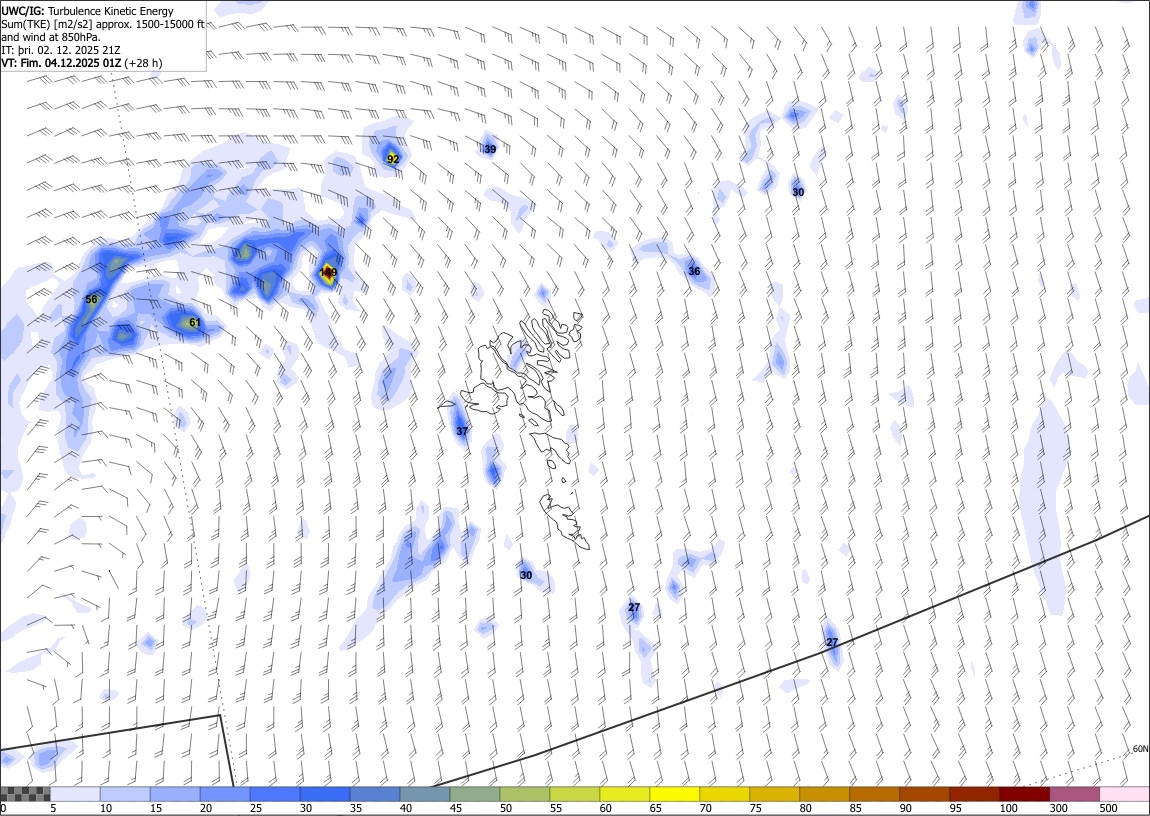This screenshot has height=816, width=1150.
Task: Click the '60N' latitude label
Action: pos(1140,749)
